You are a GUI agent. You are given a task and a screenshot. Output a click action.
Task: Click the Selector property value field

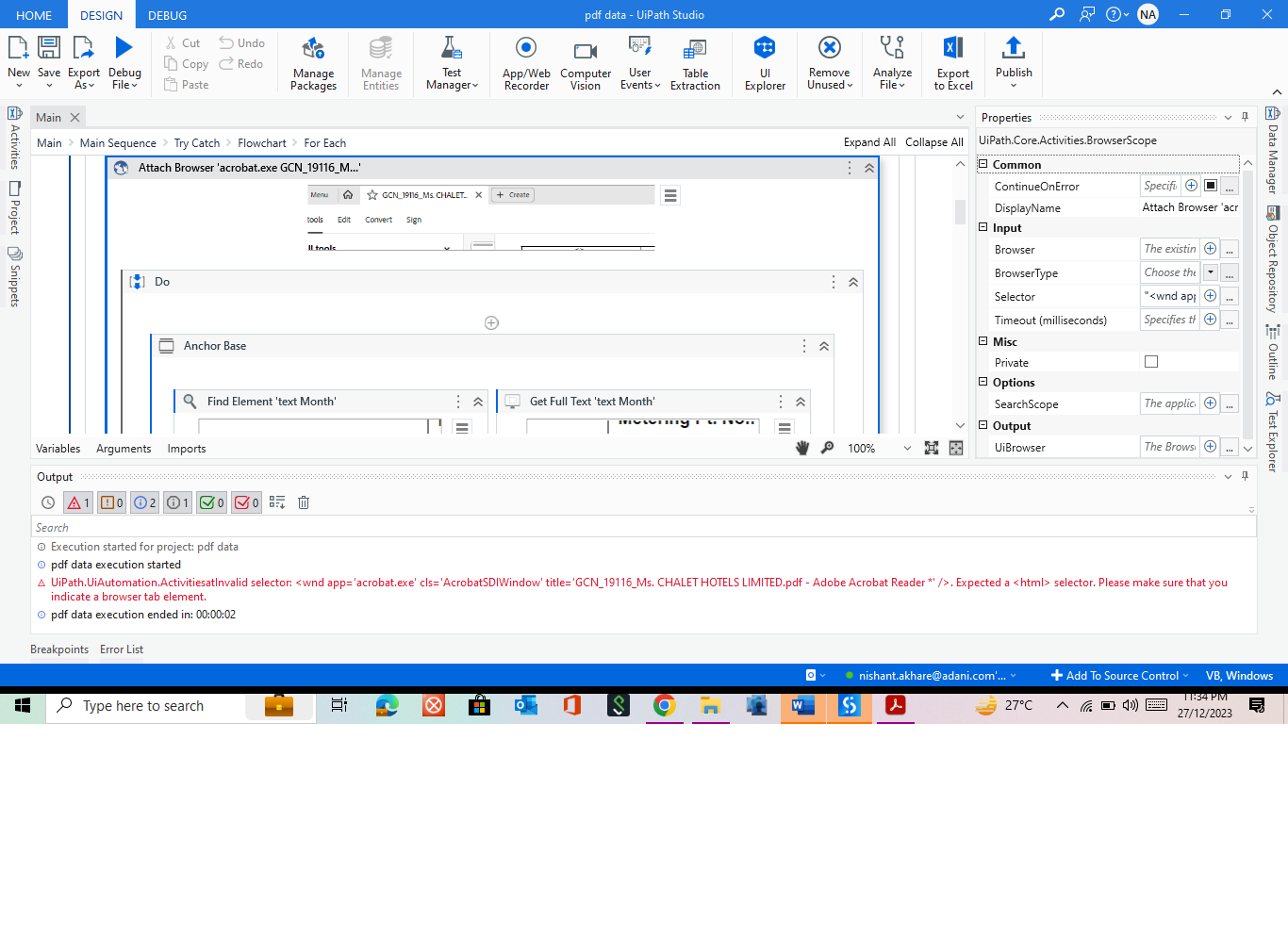tap(1169, 296)
